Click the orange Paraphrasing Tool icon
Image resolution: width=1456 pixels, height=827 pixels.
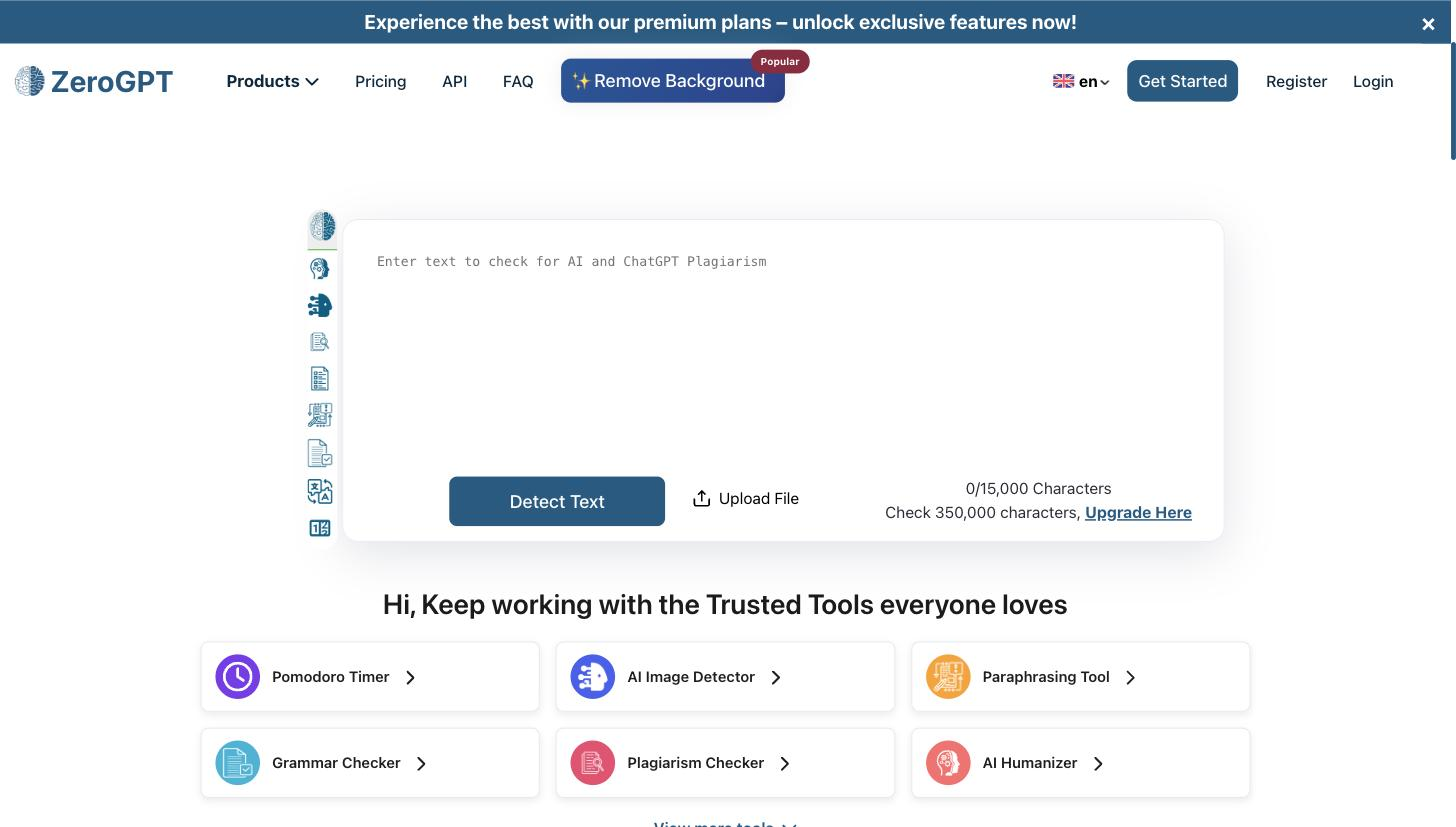(948, 677)
